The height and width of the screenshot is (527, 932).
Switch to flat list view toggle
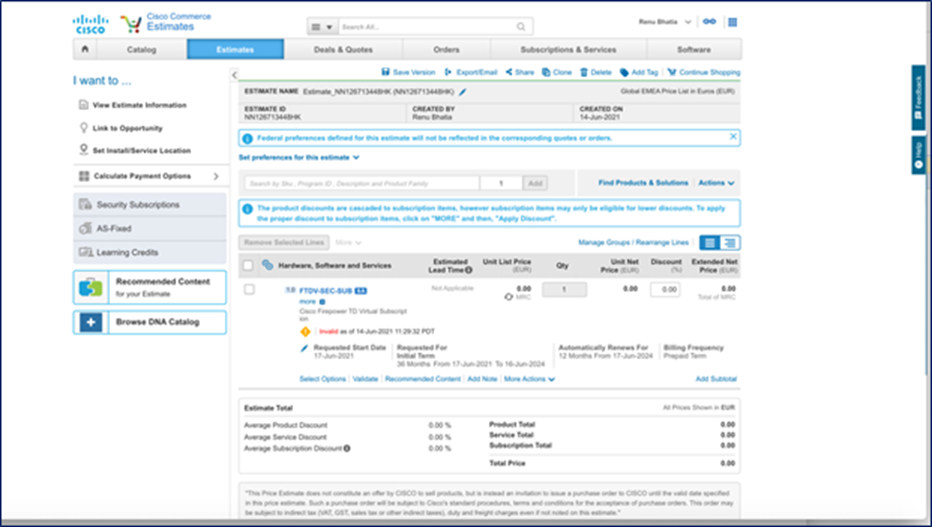(x=709, y=242)
